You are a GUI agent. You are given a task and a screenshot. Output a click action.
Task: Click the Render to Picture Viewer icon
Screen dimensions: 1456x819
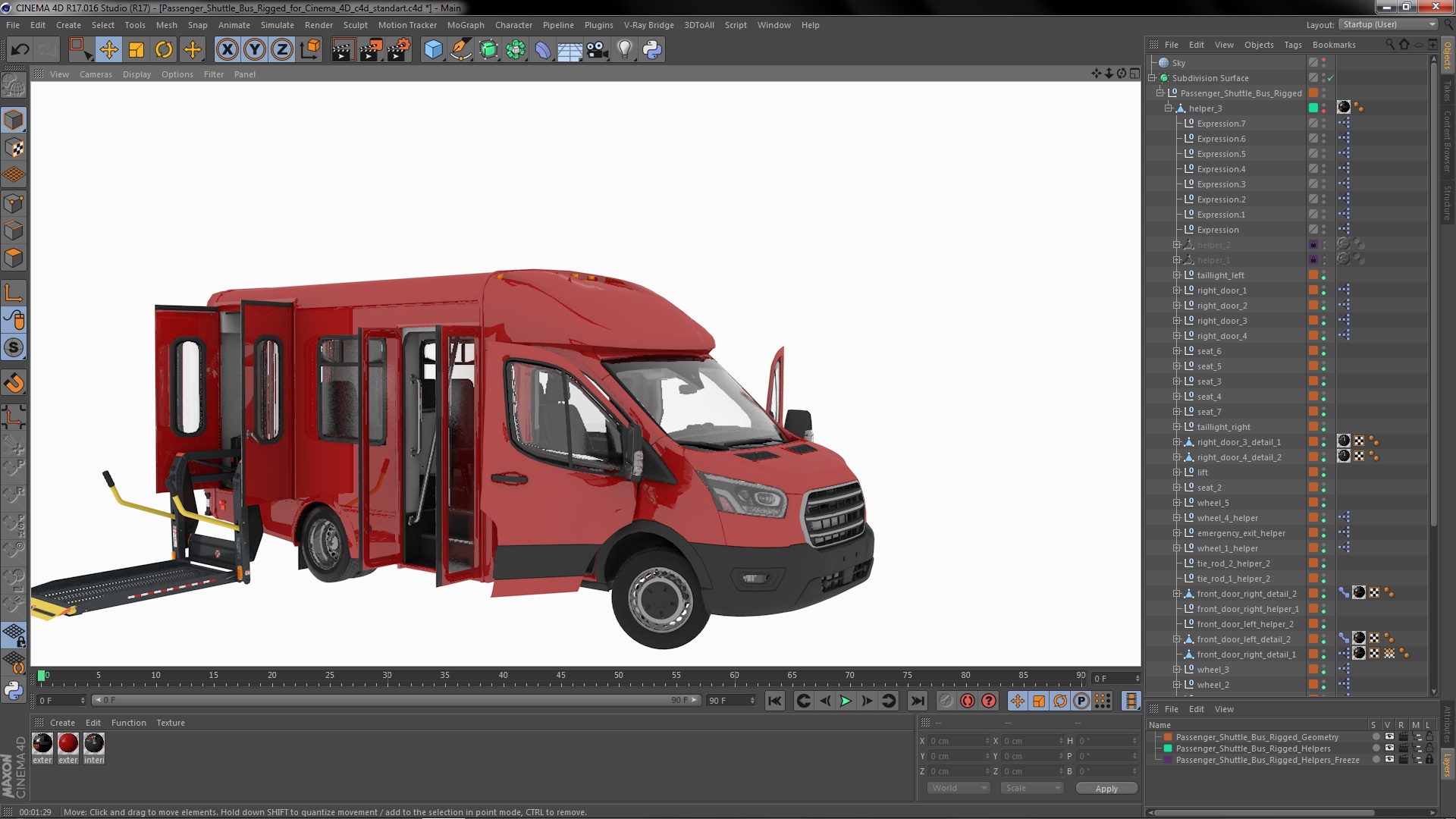(x=370, y=50)
